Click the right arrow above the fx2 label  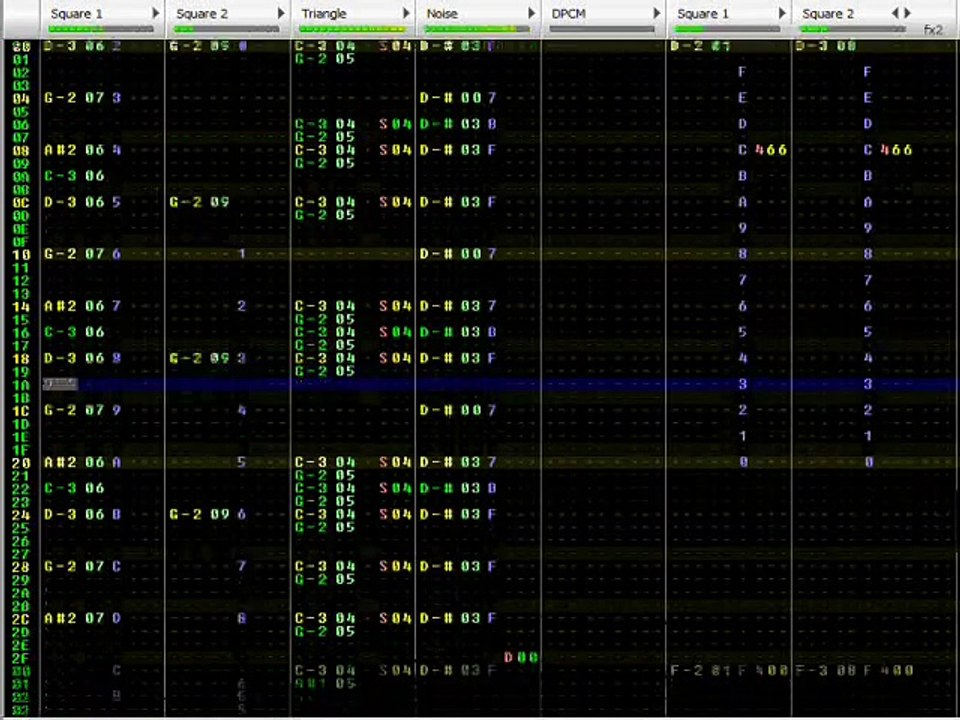pyautogui.click(x=907, y=13)
